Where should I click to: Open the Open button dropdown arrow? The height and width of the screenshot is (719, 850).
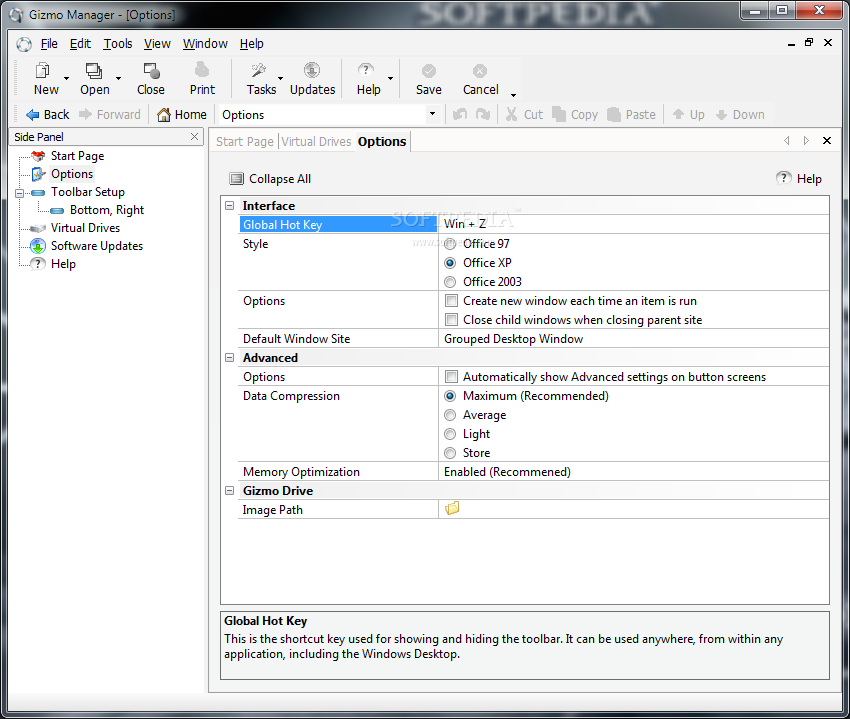point(118,79)
